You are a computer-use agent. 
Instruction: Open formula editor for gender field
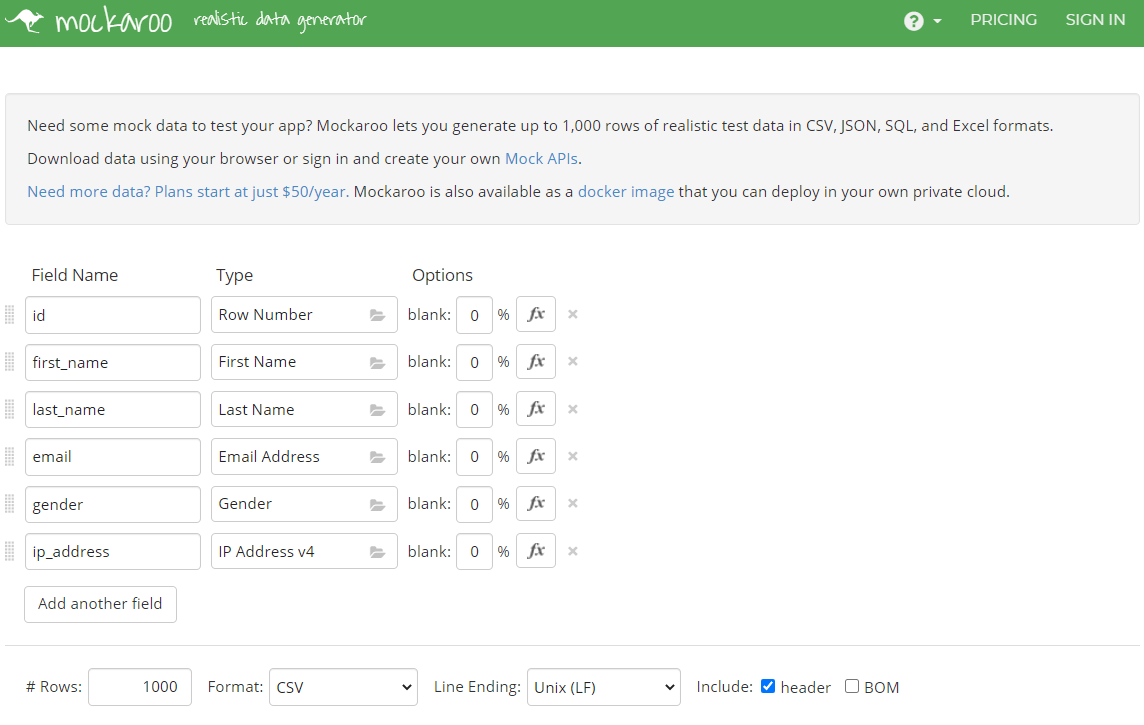[x=536, y=503]
